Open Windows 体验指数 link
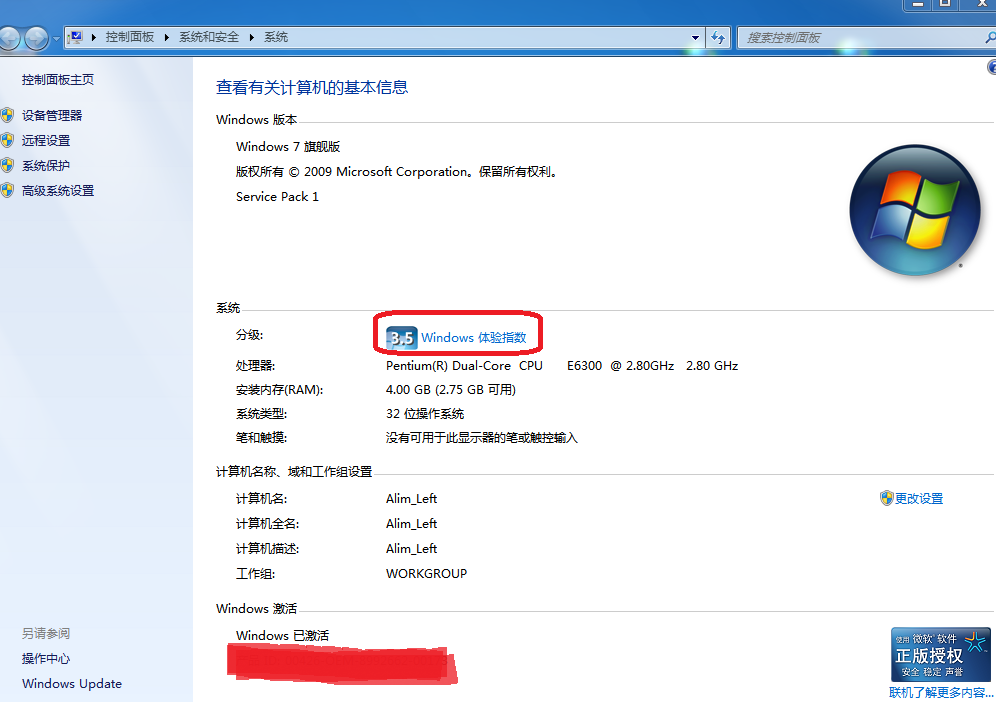Screen dimensions: 996x702 click(x=473, y=337)
